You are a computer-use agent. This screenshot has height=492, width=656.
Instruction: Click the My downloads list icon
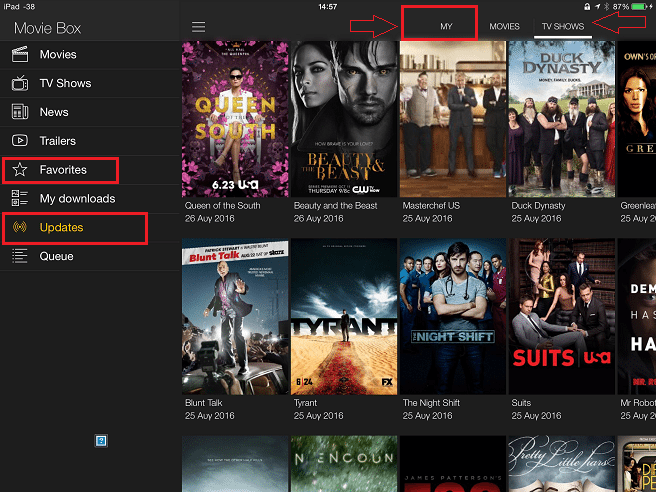(20, 198)
